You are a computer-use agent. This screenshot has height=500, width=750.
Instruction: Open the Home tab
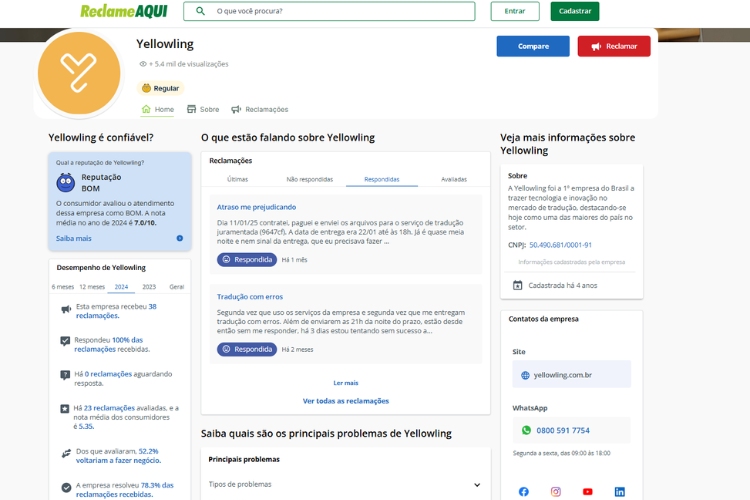(158, 109)
